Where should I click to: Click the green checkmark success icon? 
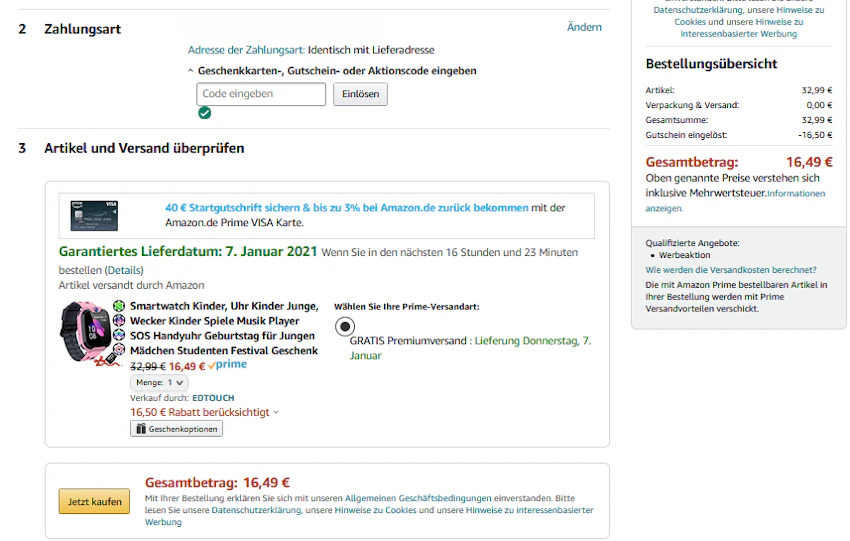[204, 113]
